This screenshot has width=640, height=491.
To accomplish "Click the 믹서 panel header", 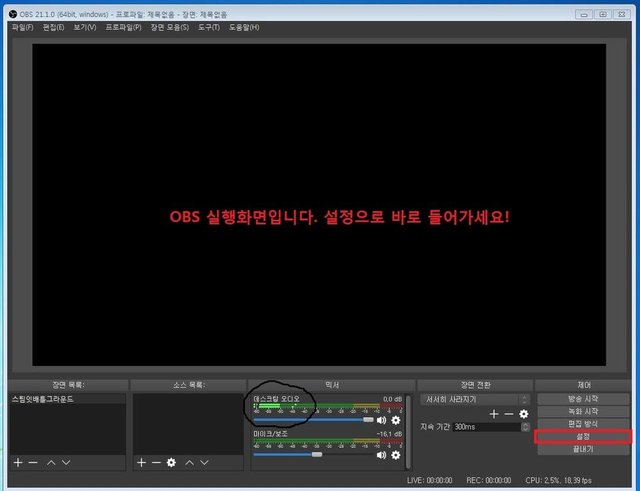I will coord(331,385).
